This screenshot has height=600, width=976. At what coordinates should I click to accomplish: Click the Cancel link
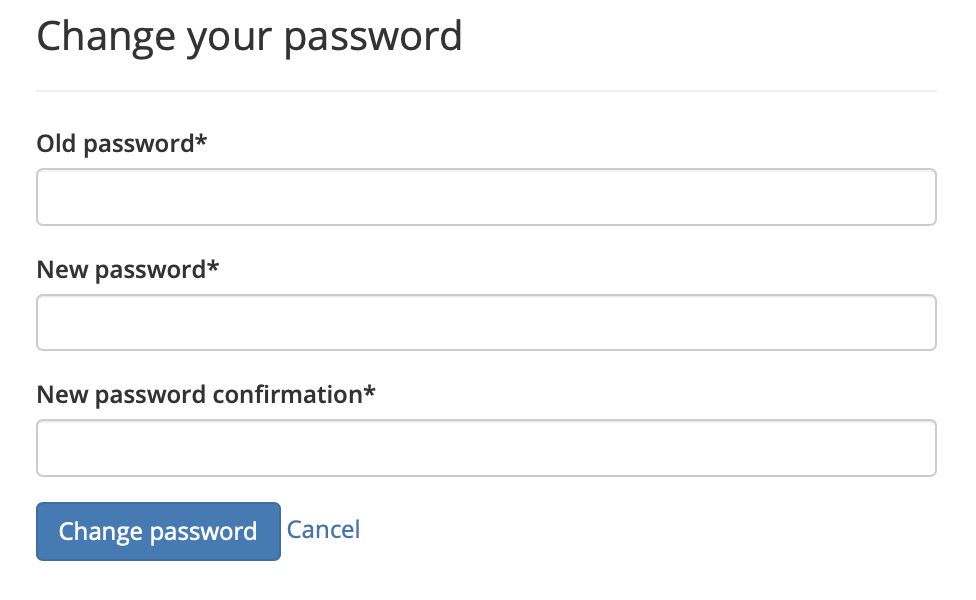[323, 529]
